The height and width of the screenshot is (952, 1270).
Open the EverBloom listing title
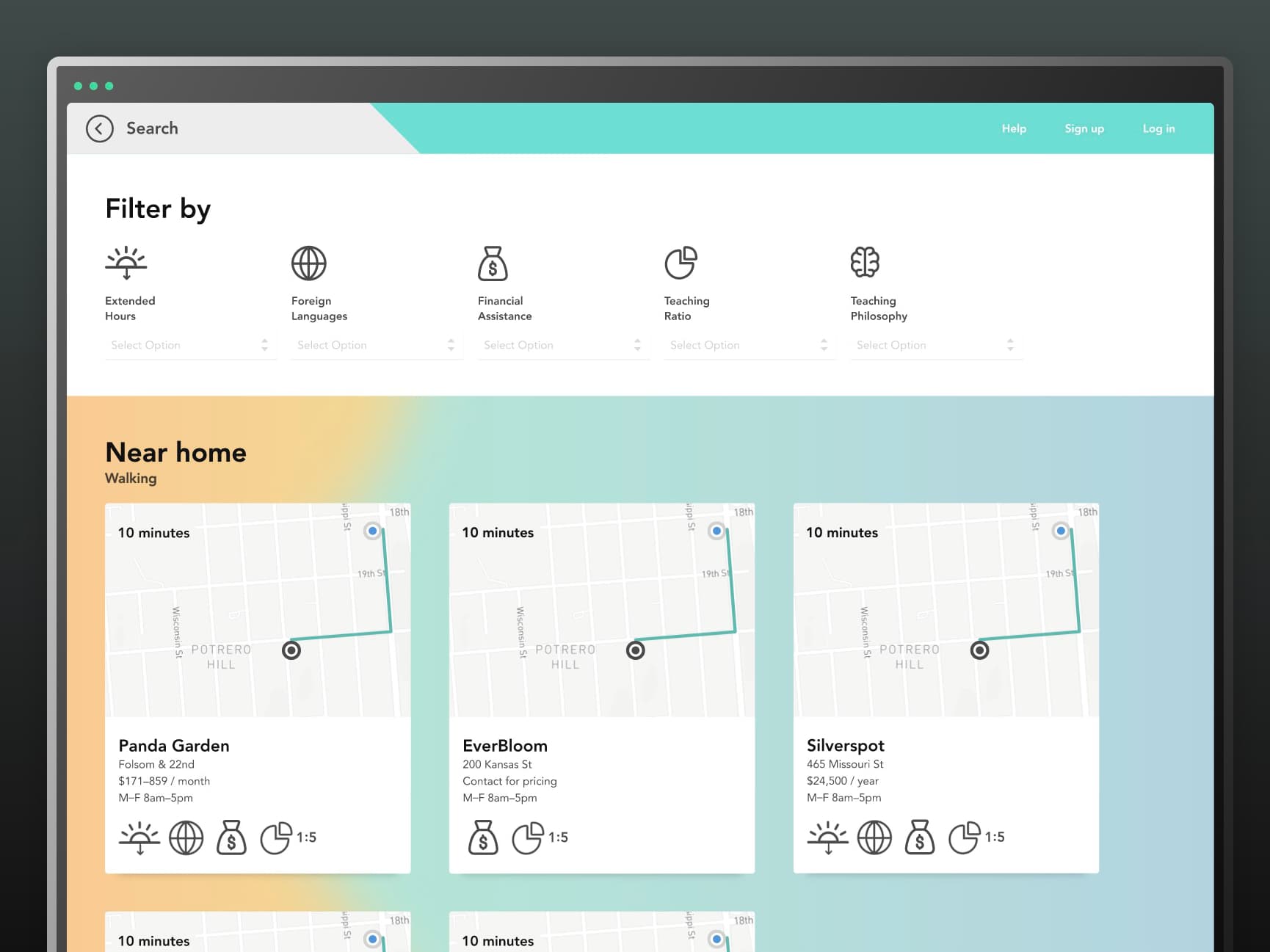(x=505, y=746)
